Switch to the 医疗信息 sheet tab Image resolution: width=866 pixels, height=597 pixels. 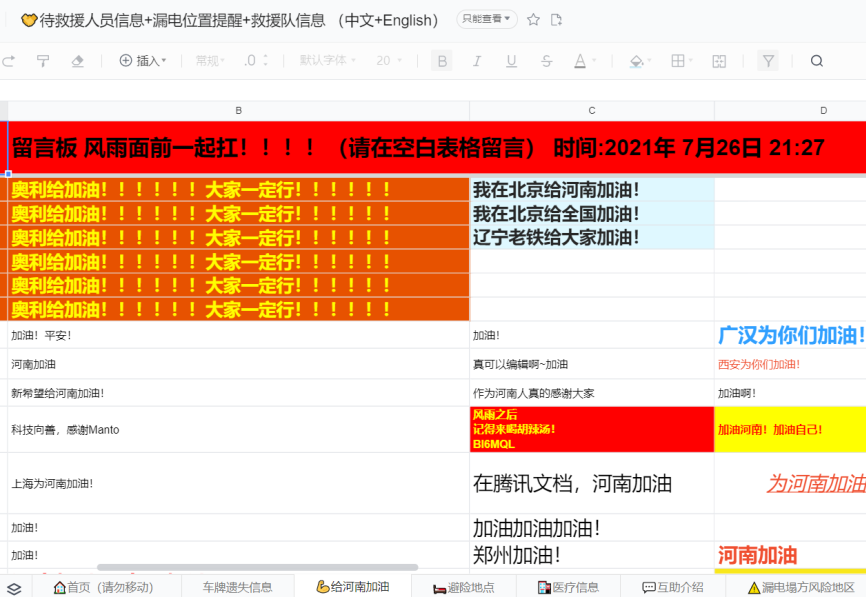[x=568, y=587]
